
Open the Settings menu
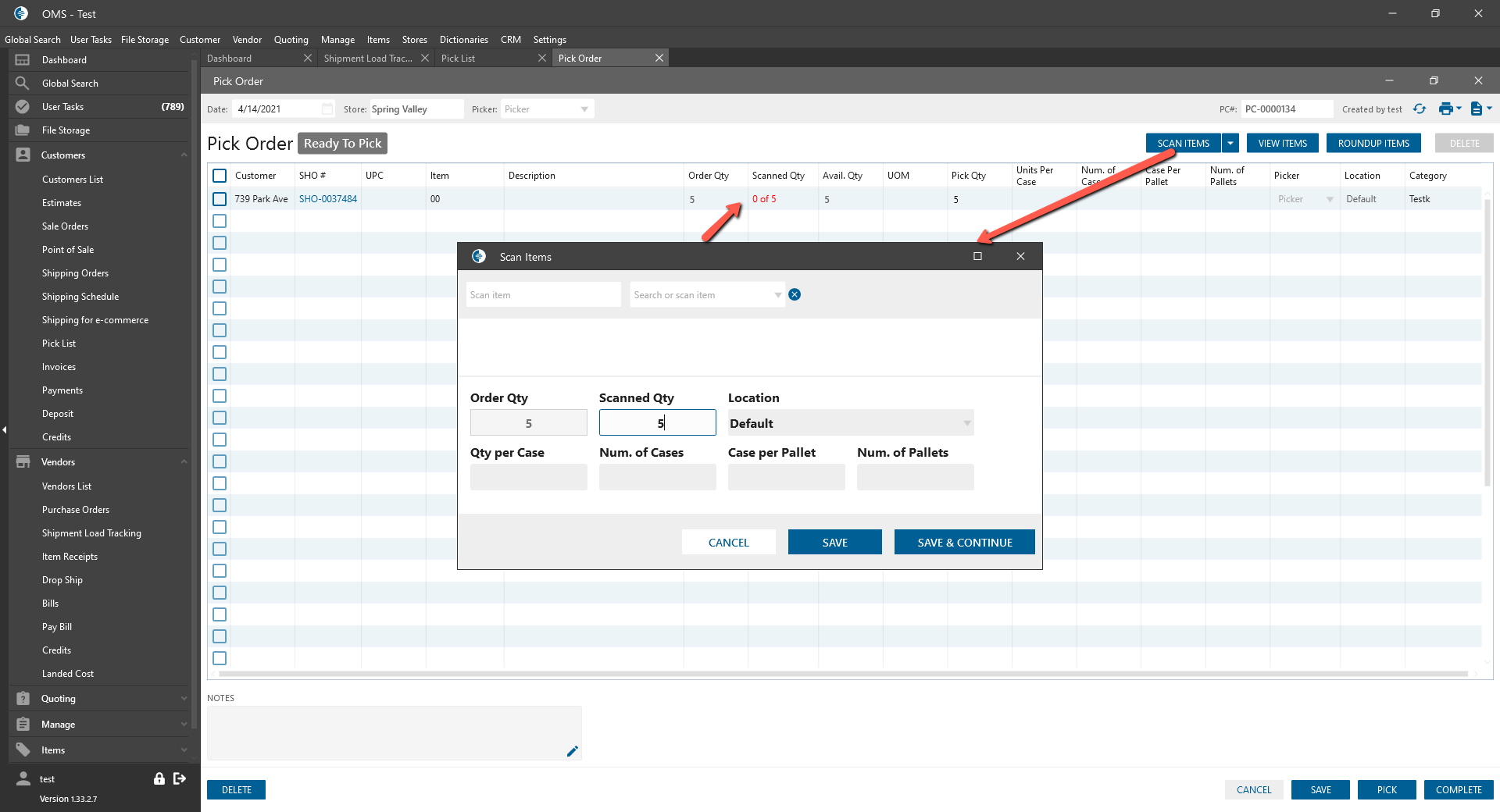click(x=550, y=40)
